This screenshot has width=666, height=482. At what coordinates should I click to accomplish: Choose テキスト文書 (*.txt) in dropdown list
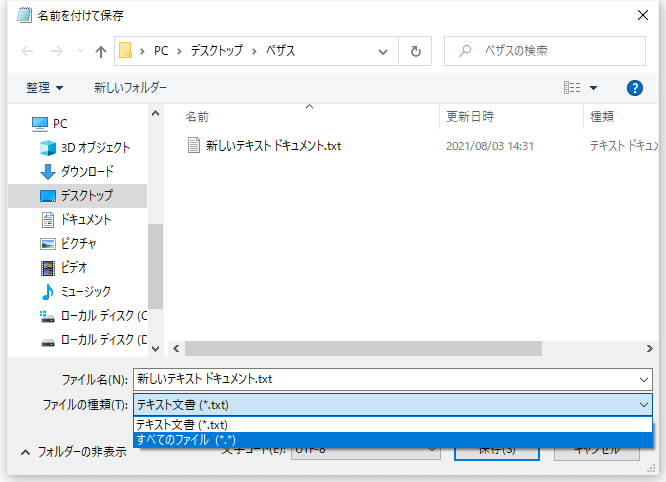click(393, 425)
